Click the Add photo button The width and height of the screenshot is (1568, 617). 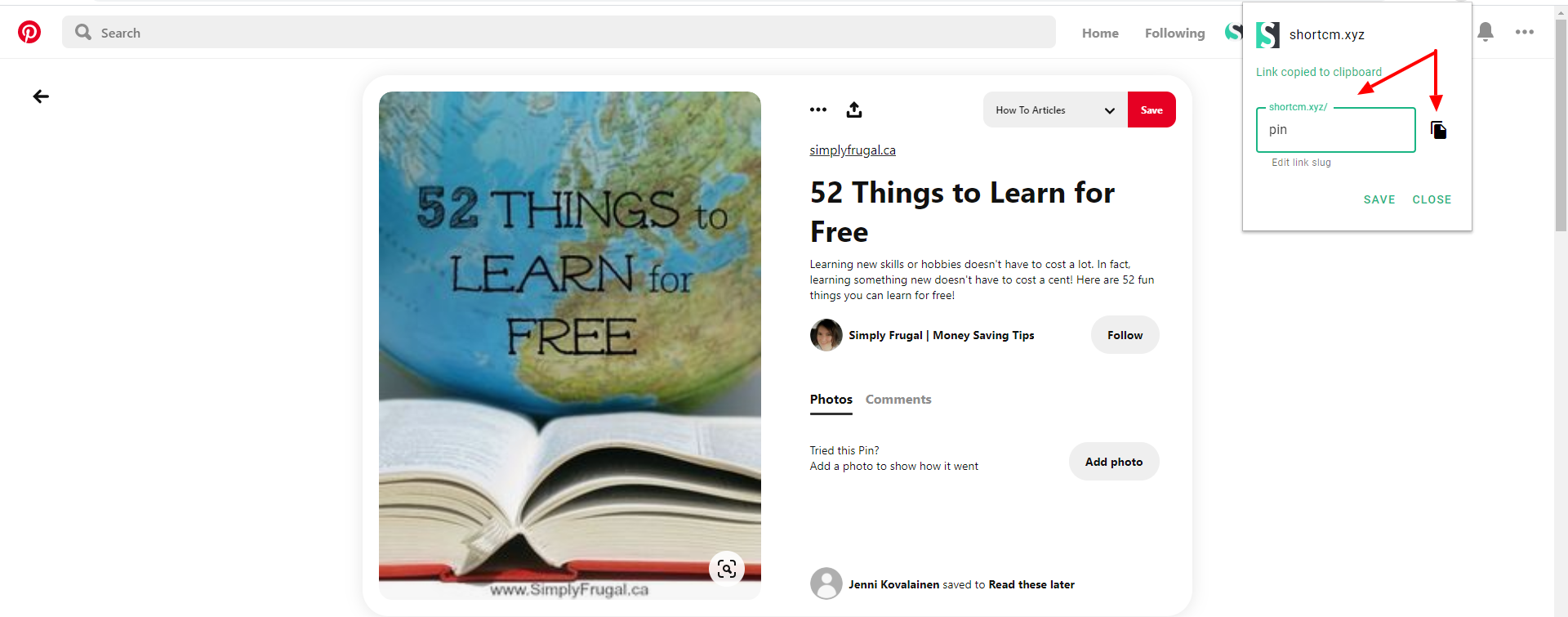[x=1113, y=462]
